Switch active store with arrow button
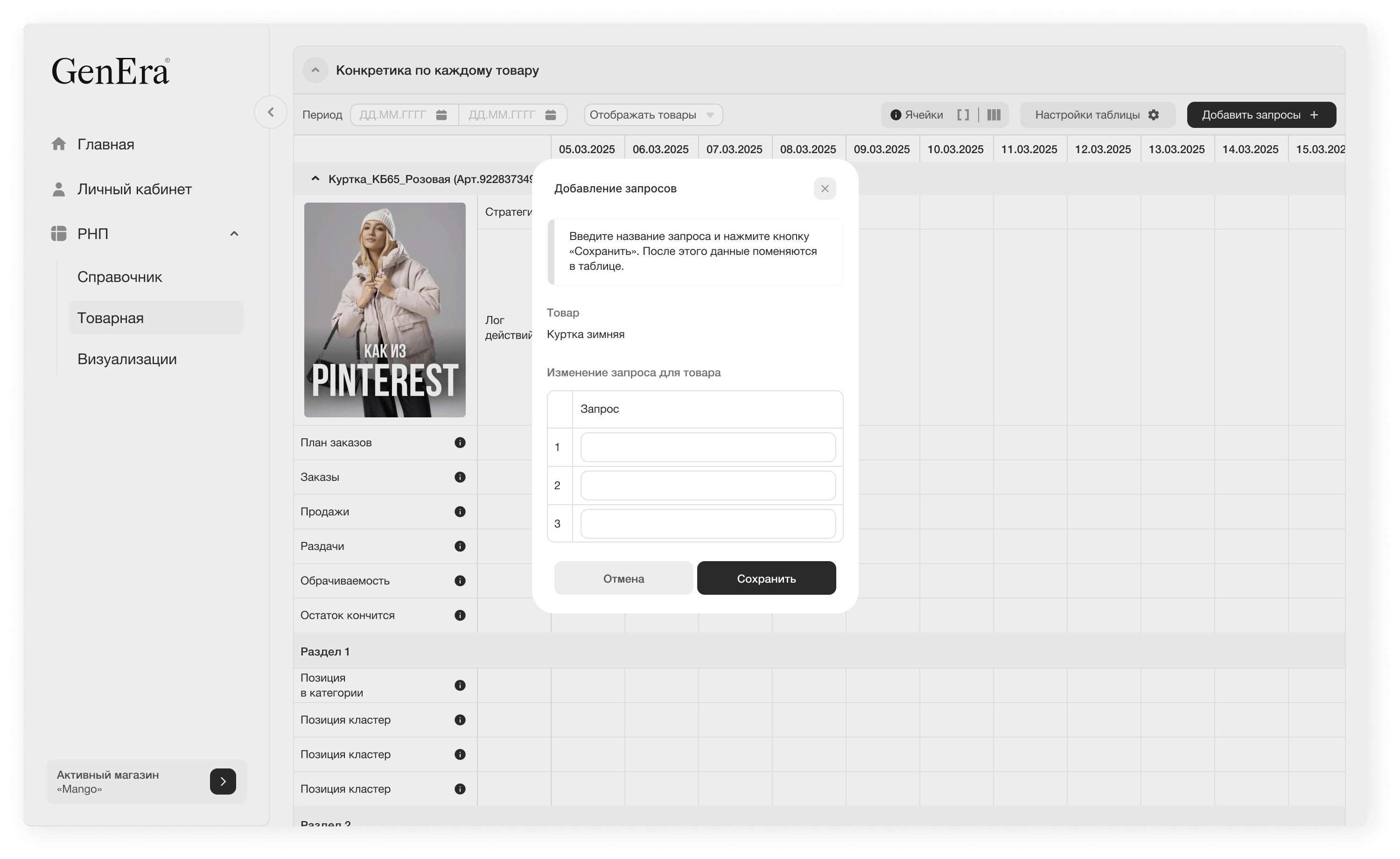Viewport: 1400px width, 859px height. tap(223, 781)
